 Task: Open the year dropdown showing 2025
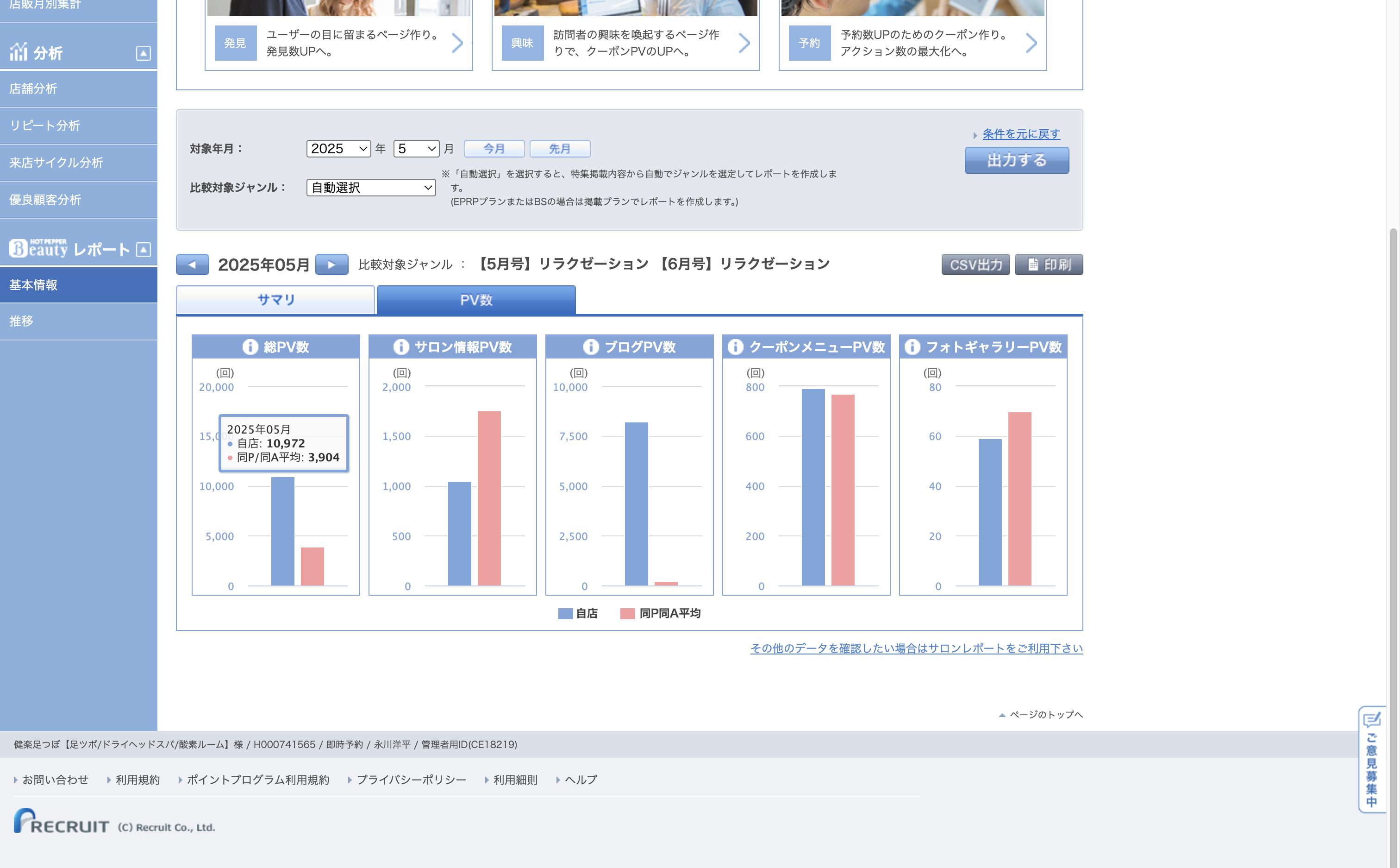(338, 149)
